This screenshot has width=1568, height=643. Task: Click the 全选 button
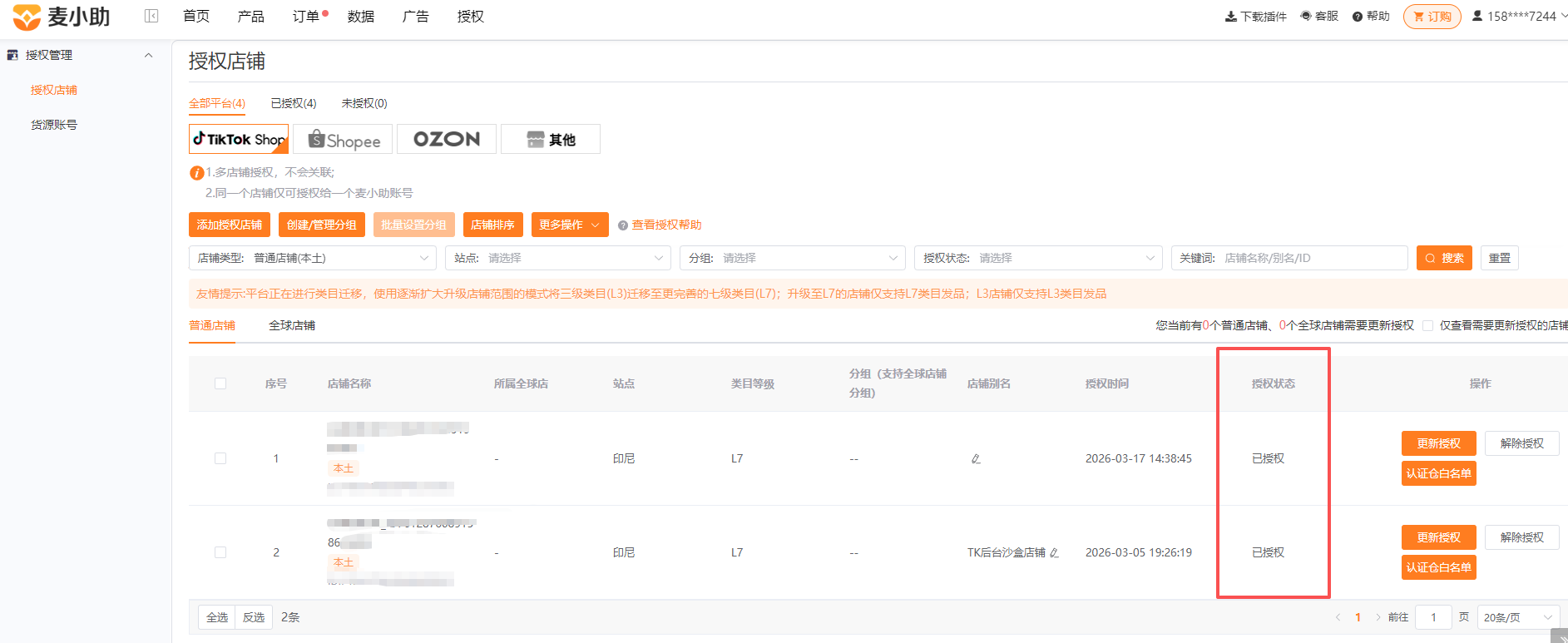click(x=217, y=617)
